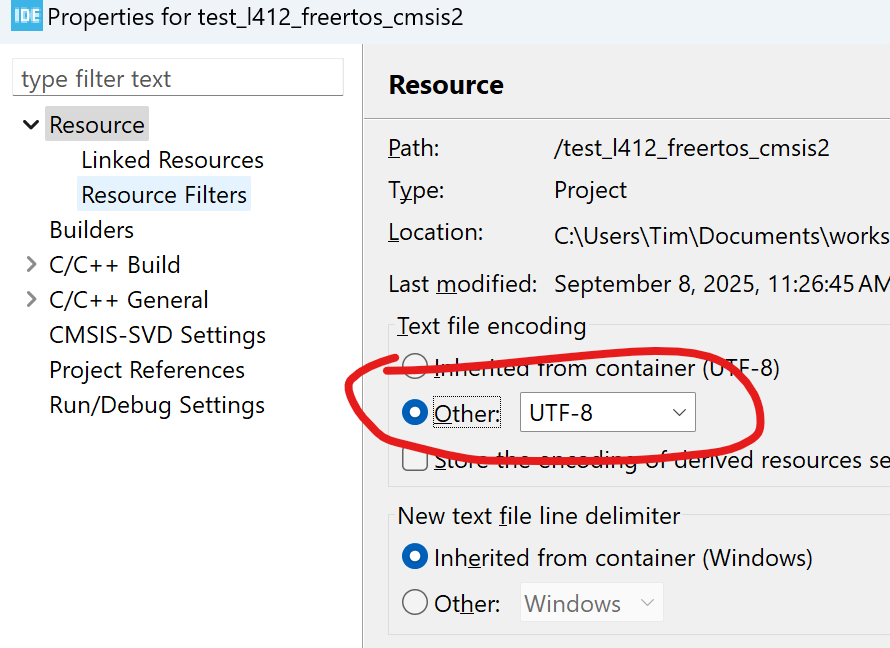Expand the C/C++ General node
The image size is (890, 648).
coord(31,300)
